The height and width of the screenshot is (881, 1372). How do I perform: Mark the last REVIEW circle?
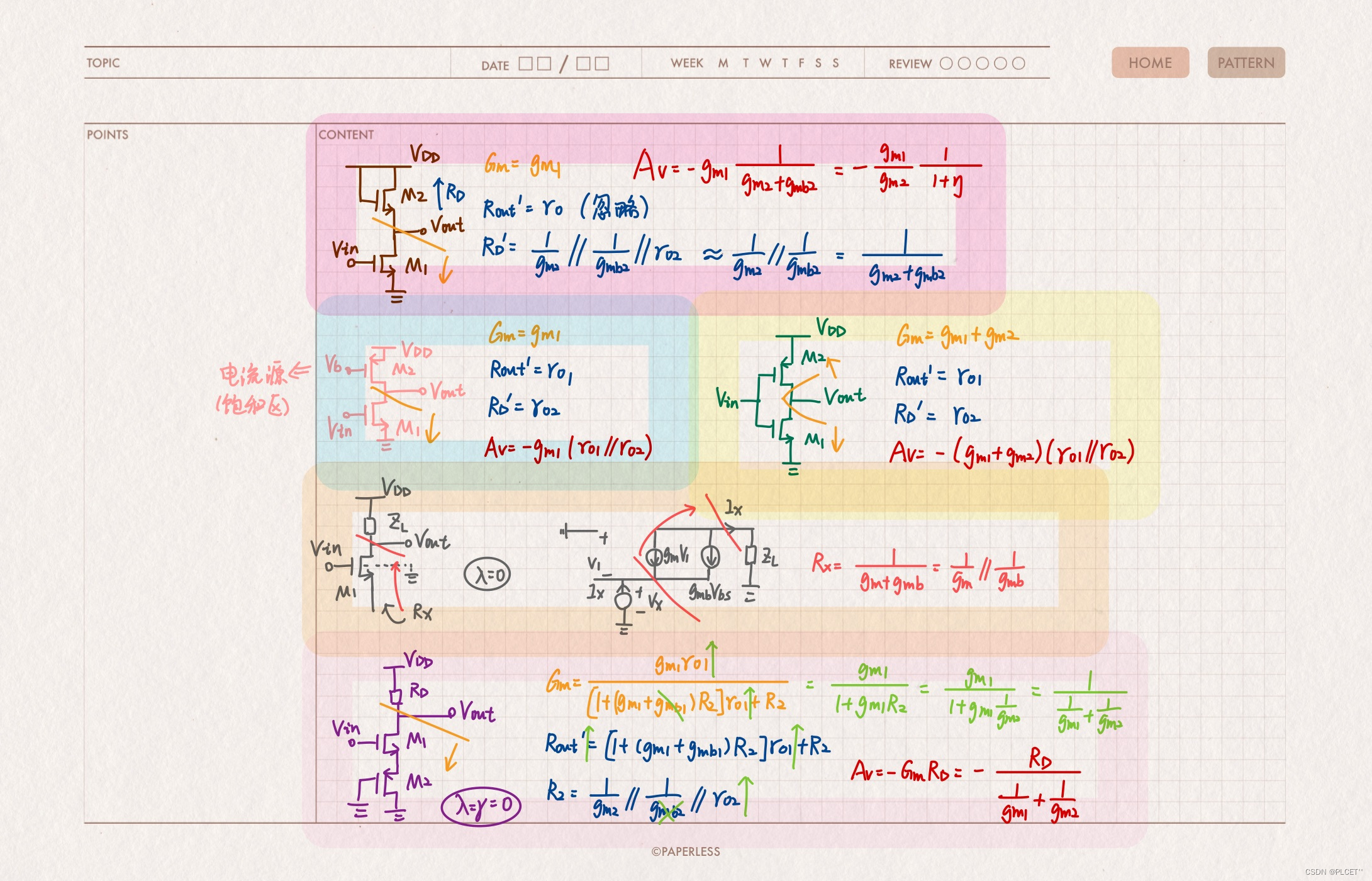pyautogui.click(x=1018, y=64)
